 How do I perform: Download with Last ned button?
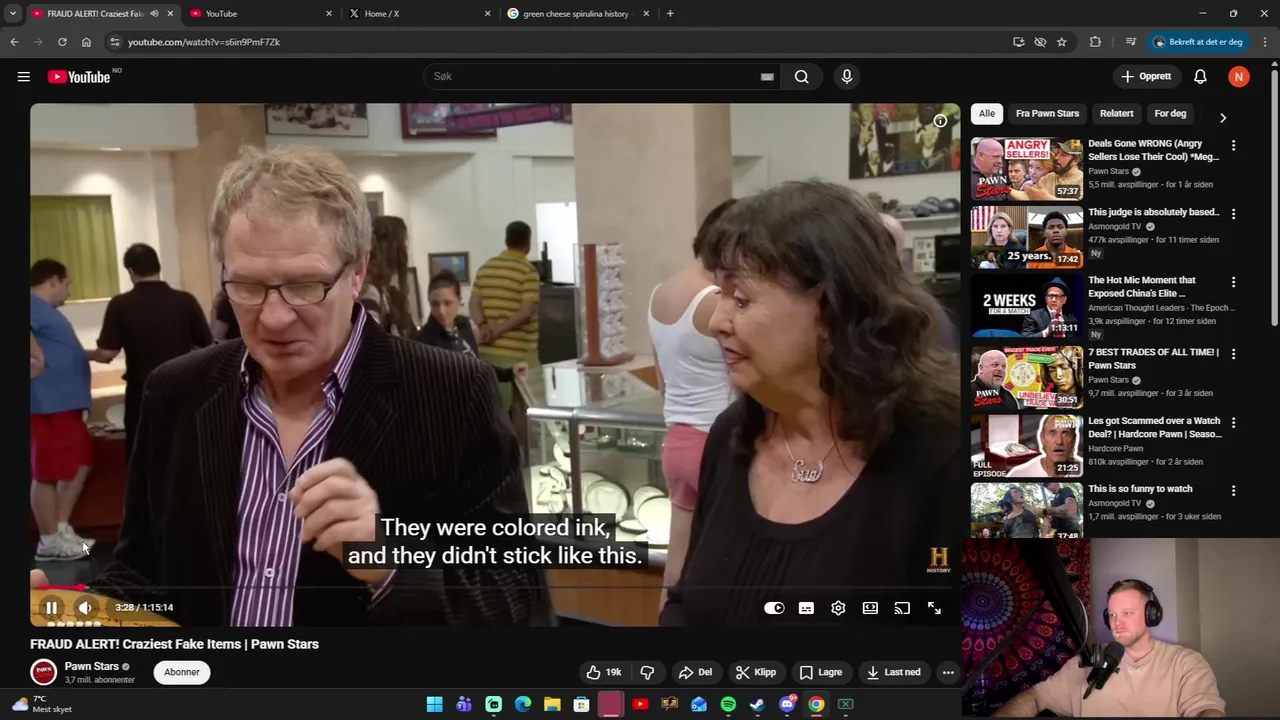pos(894,672)
